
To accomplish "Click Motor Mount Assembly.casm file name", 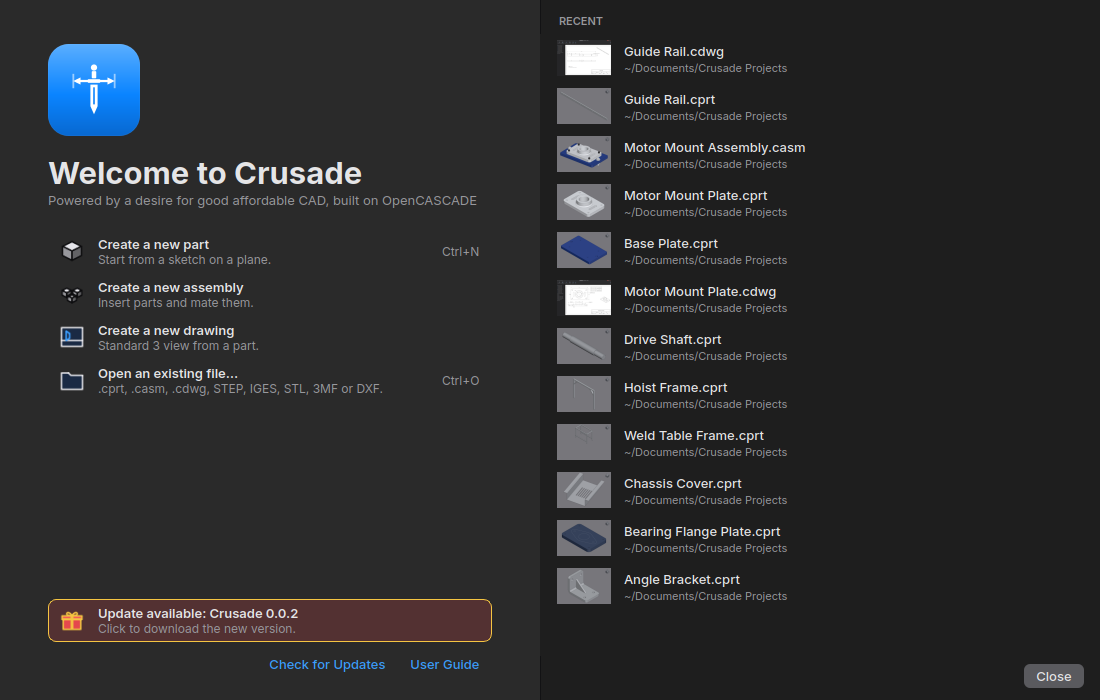I will point(715,148).
